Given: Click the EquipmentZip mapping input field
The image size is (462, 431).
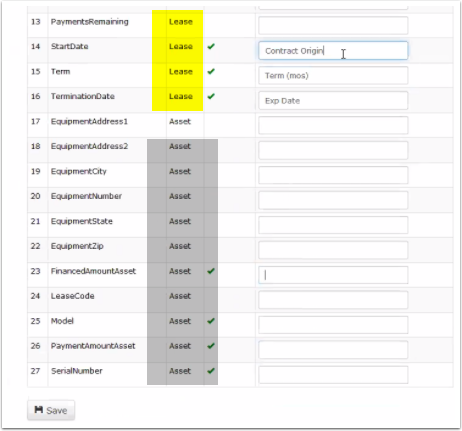Looking at the screenshot, I should 333,250.
